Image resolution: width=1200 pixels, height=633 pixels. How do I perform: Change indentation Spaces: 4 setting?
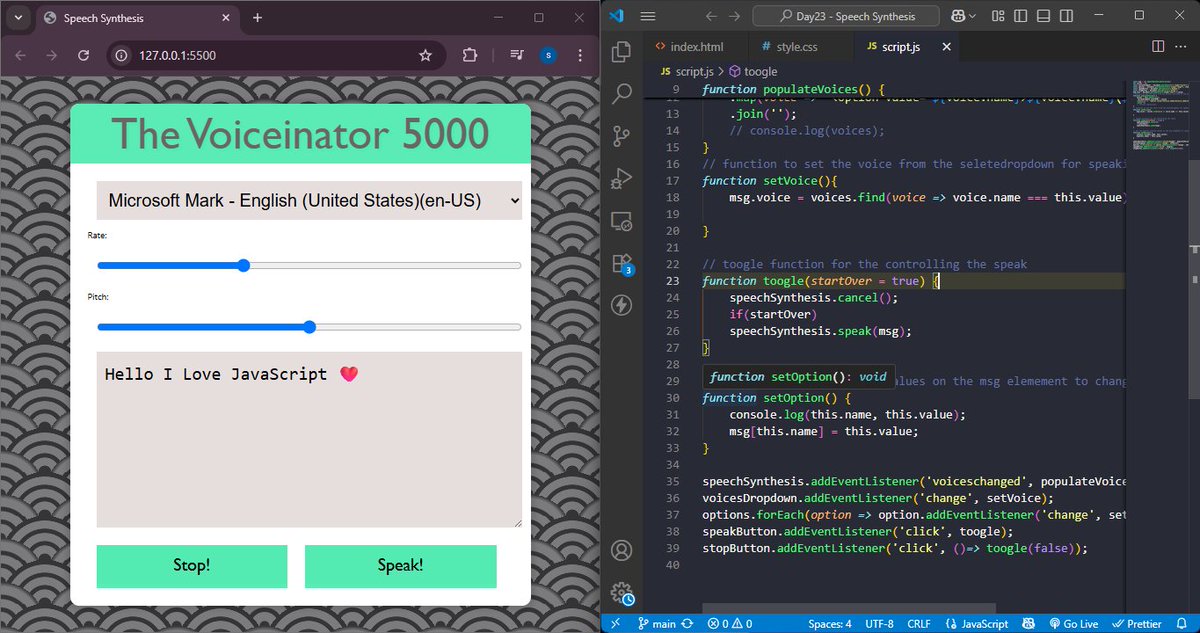(830, 624)
